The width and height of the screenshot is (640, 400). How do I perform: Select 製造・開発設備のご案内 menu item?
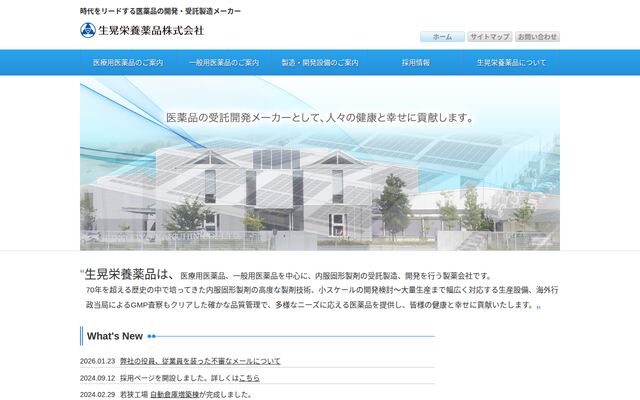point(320,63)
